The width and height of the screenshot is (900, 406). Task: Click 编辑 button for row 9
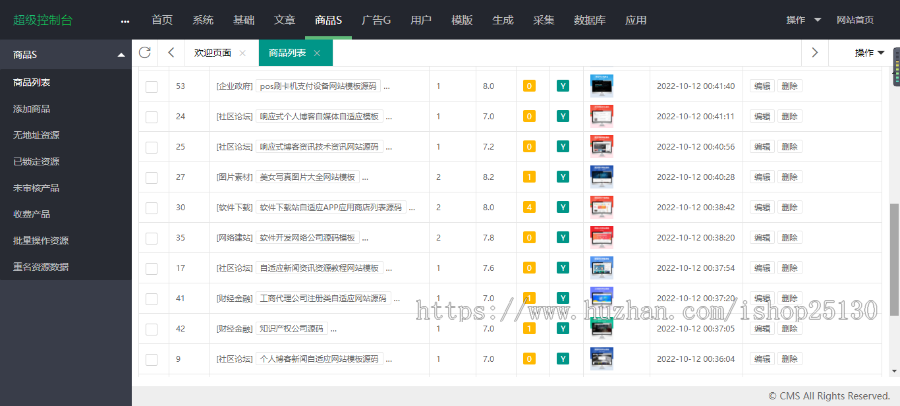(x=762, y=359)
